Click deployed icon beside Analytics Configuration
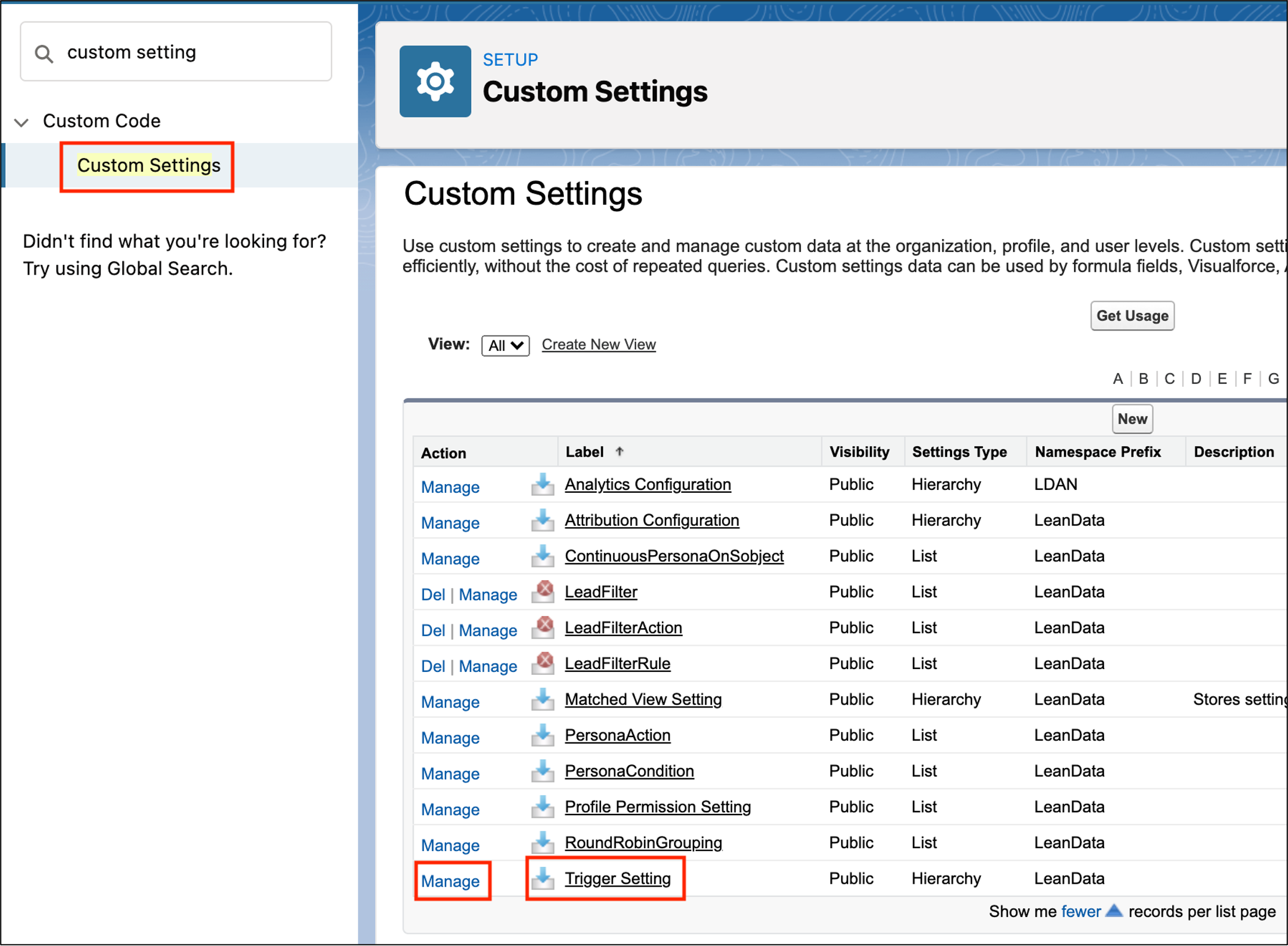 (x=542, y=484)
